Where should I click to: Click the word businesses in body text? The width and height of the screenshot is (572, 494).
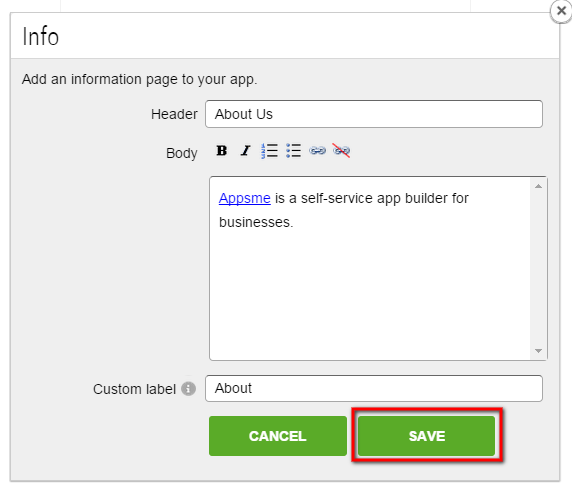click(256, 222)
